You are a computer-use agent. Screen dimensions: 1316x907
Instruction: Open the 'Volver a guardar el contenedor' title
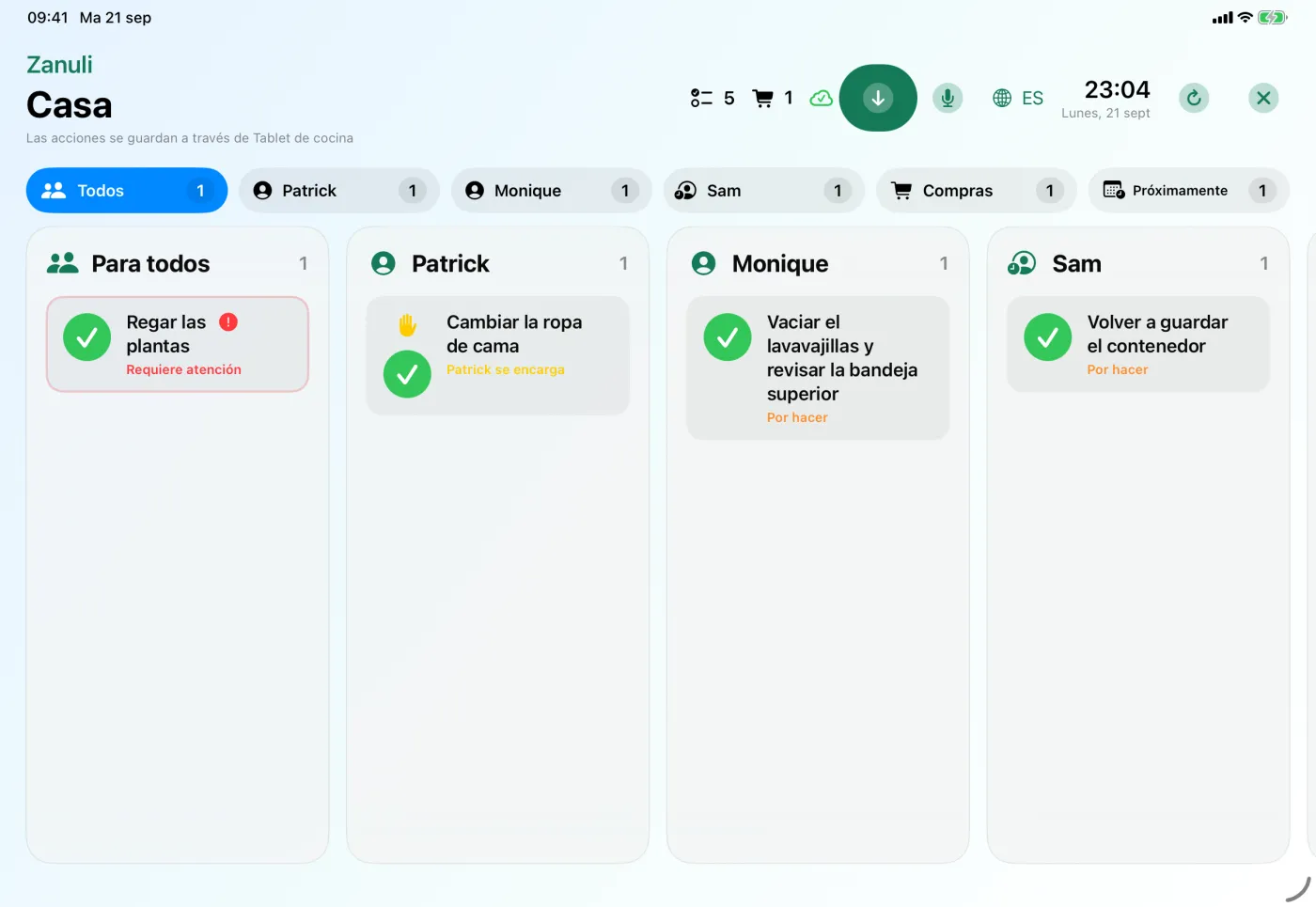pos(1157,335)
